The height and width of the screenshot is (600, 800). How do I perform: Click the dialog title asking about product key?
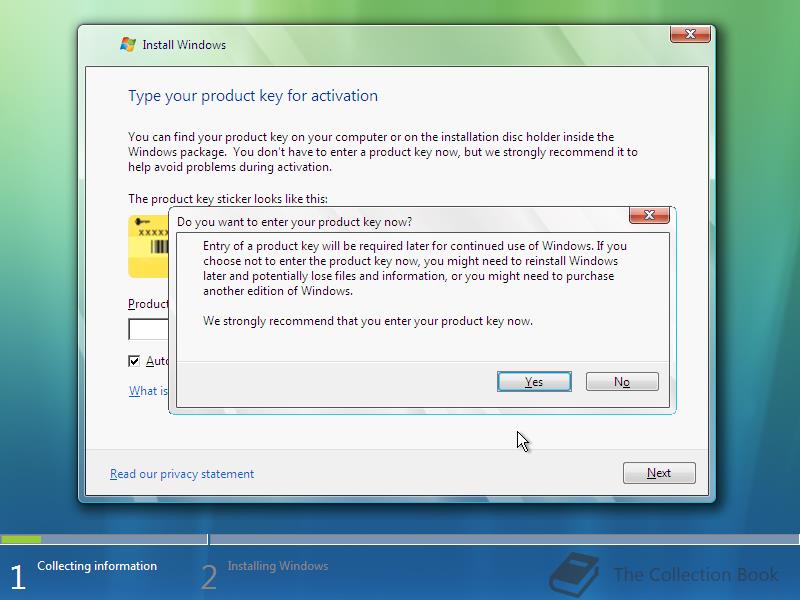pos(294,222)
